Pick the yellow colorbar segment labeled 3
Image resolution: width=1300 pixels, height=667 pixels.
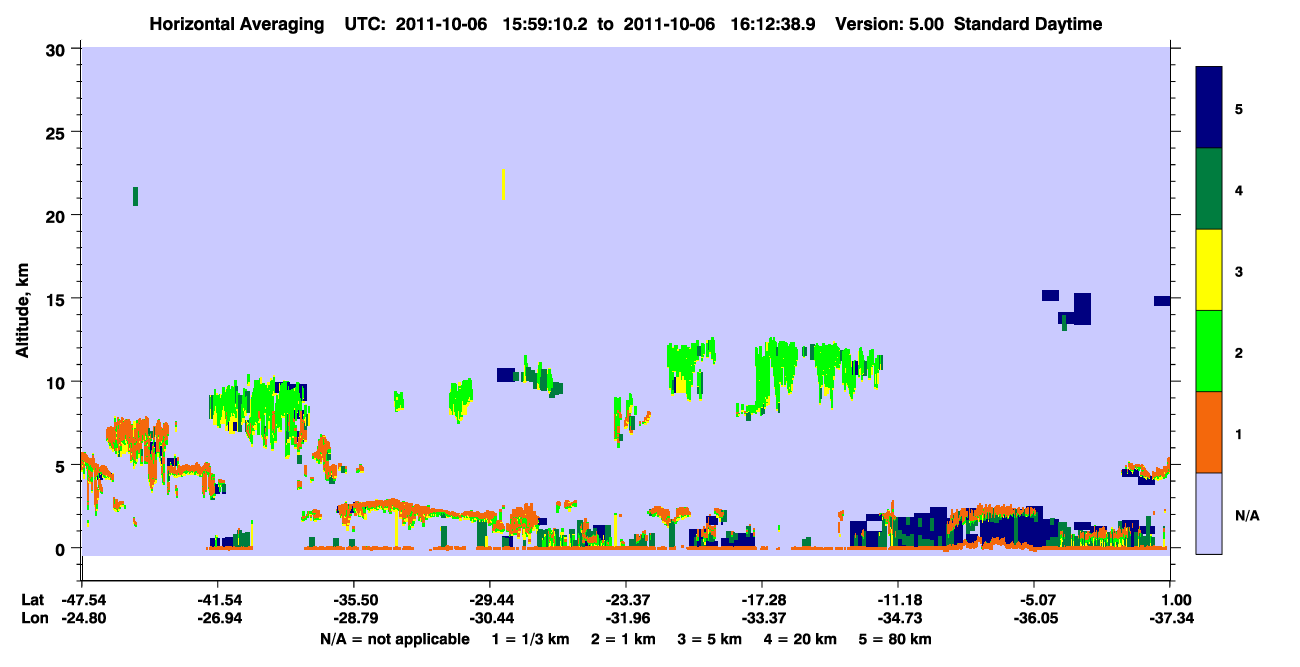pyautogui.click(x=1209, y=270)
